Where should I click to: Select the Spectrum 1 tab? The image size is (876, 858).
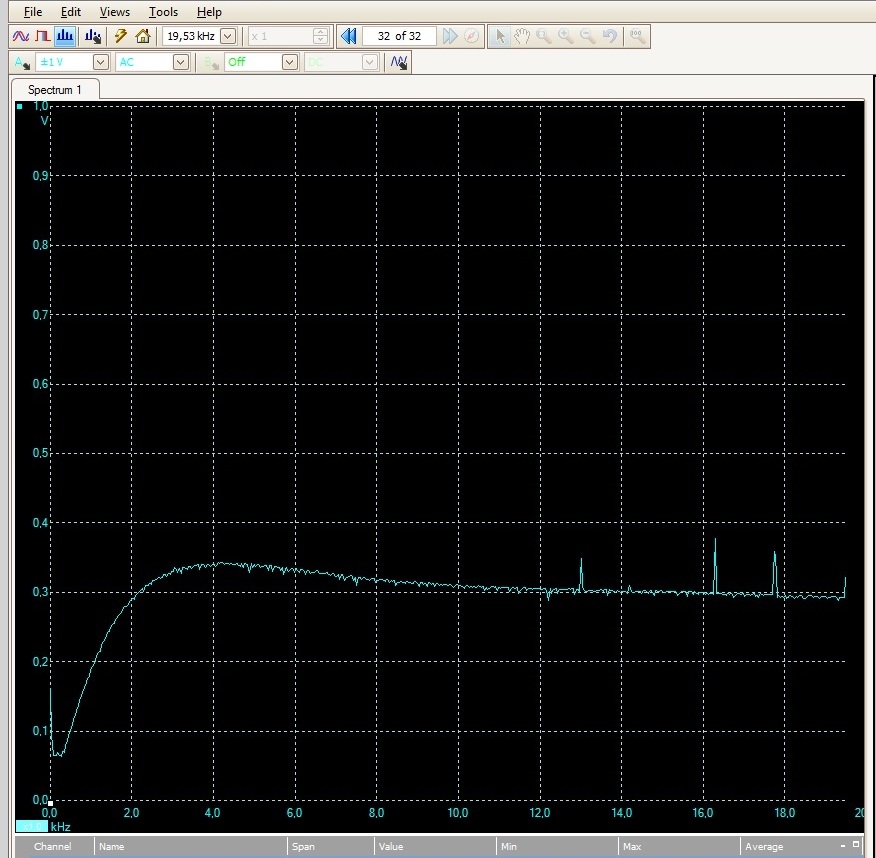[x=55, y=89]
